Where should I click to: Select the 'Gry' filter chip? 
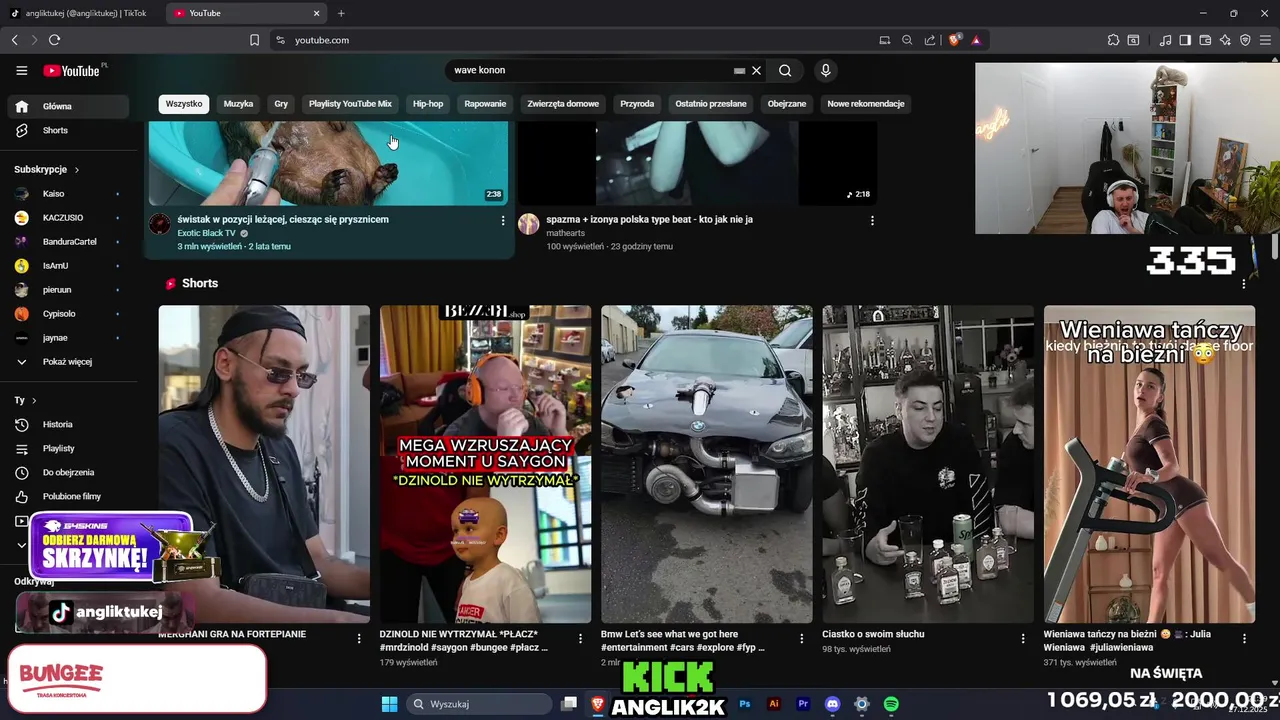point(281,103)
